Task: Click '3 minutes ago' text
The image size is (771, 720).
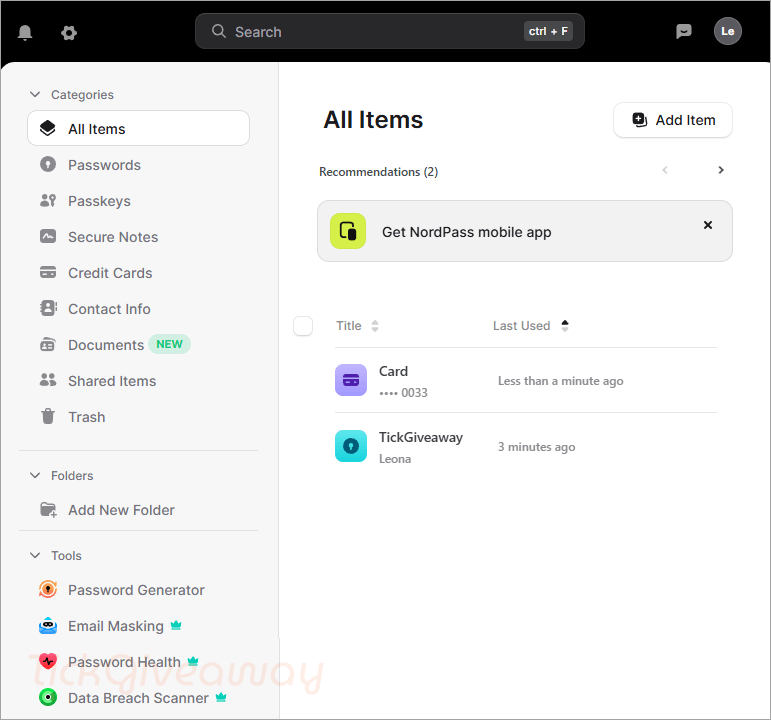Action: (x=536, y=447)
